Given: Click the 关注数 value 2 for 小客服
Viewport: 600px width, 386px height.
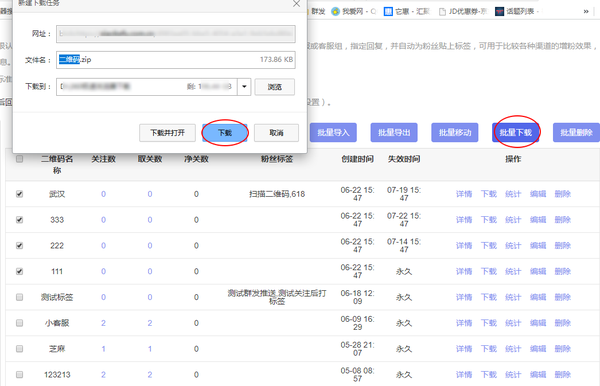Looking at the screenshot, I should (x=103, y=323).
